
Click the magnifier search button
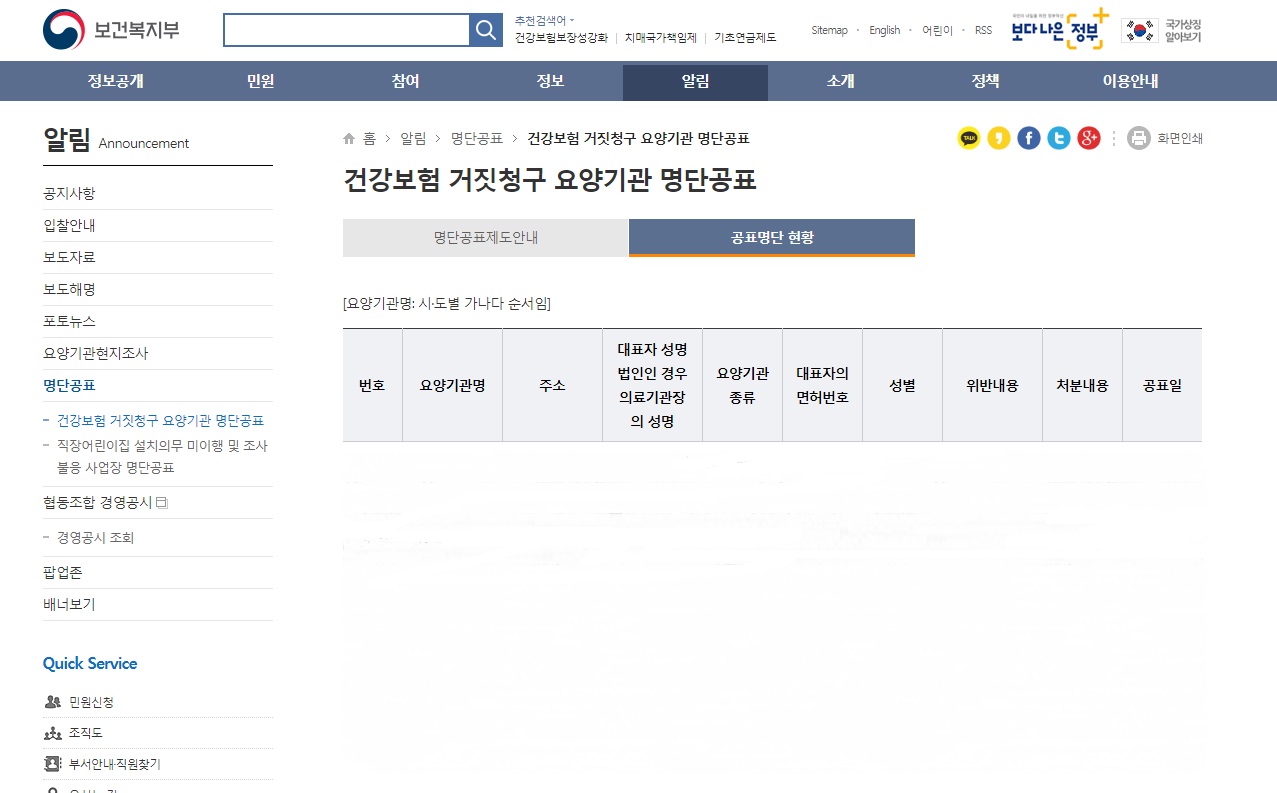(485, 30)
